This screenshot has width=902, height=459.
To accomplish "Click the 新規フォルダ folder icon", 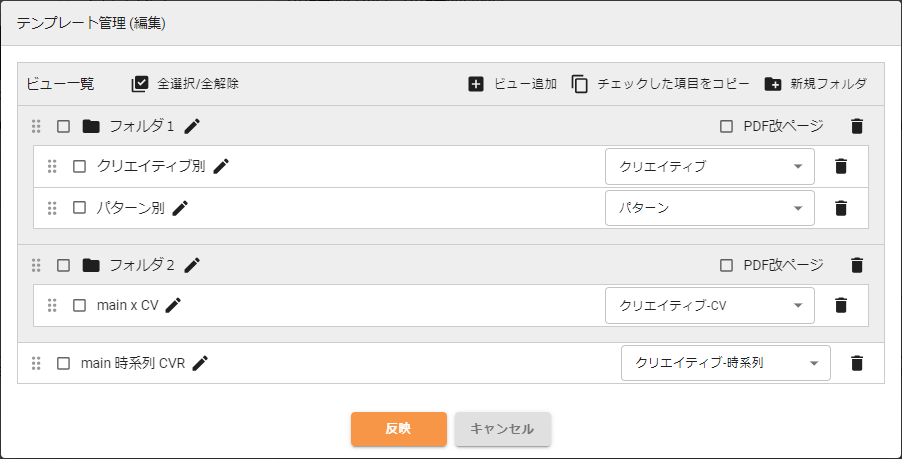I will tap(773, 85).
